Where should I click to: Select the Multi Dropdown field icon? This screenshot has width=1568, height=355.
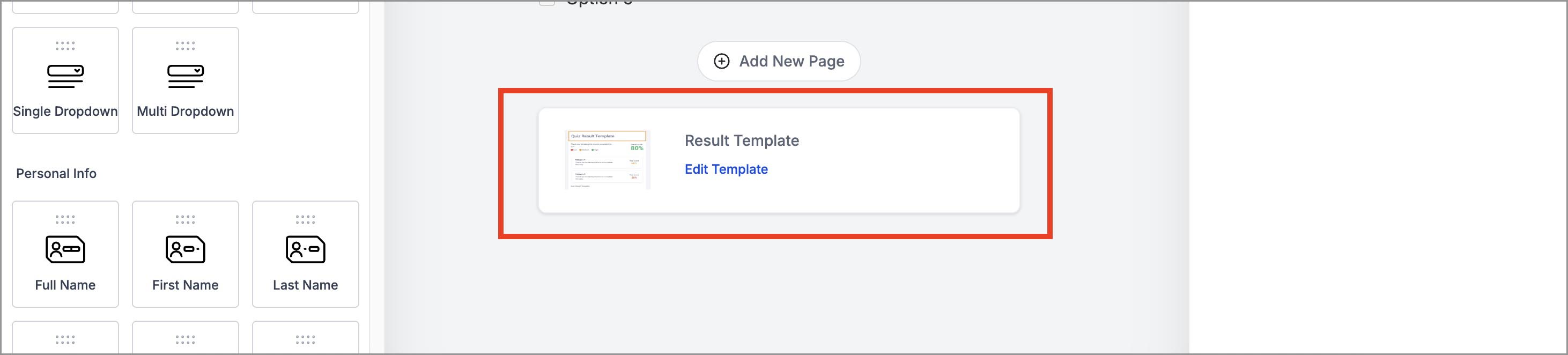(186, 76)
